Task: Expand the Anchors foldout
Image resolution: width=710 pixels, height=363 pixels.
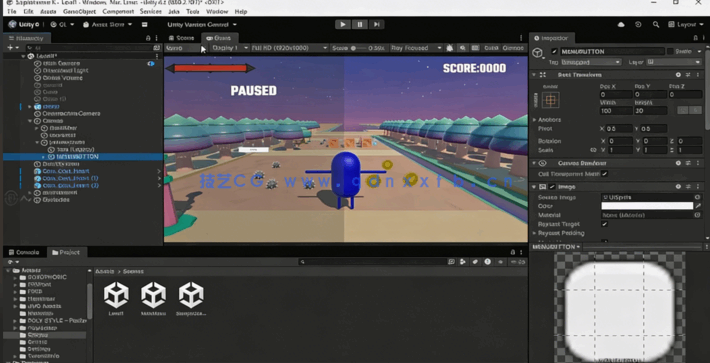Action: pyautogui.click(x=534, y=120)
